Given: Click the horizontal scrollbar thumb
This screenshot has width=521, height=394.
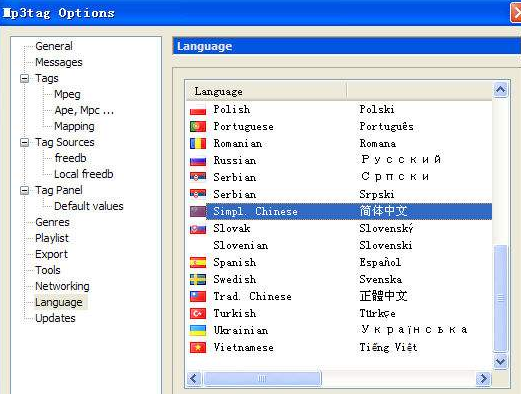Looking at the screenshot, I should [x=262, y=379].
